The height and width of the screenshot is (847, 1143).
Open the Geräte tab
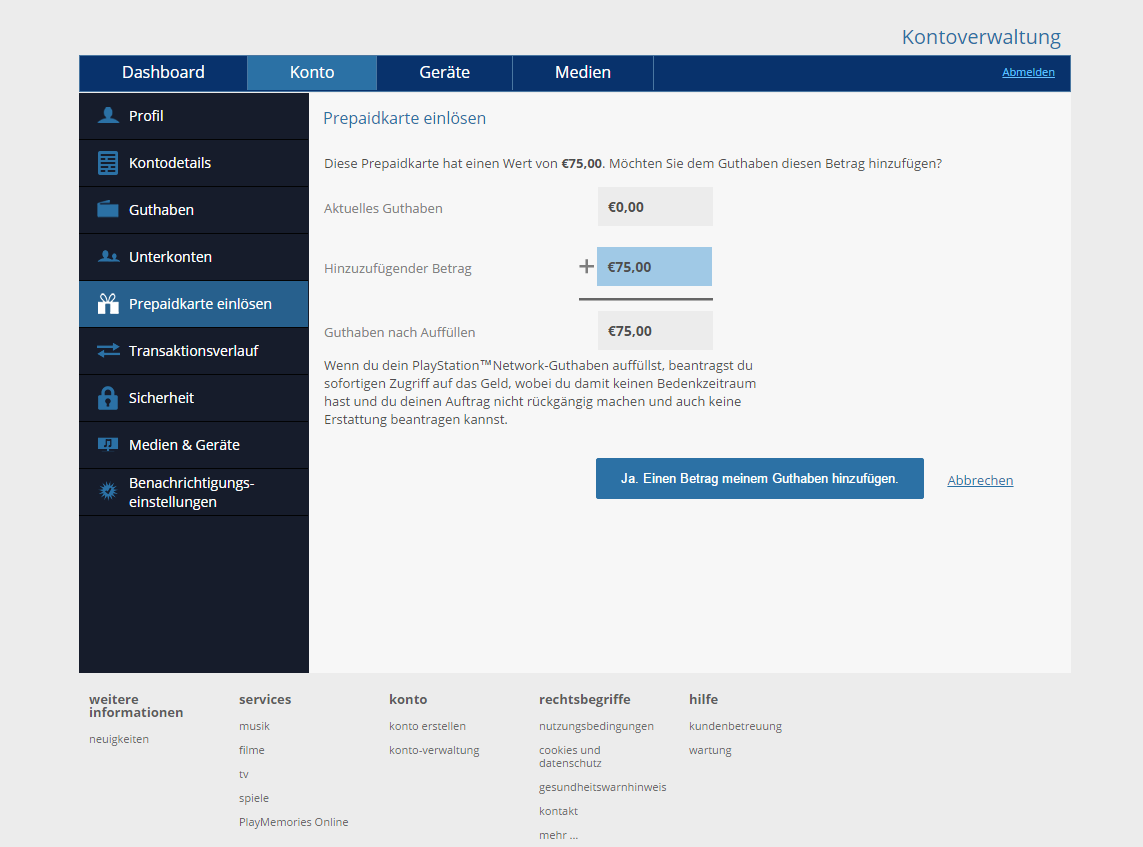click(x=445, y=72)
